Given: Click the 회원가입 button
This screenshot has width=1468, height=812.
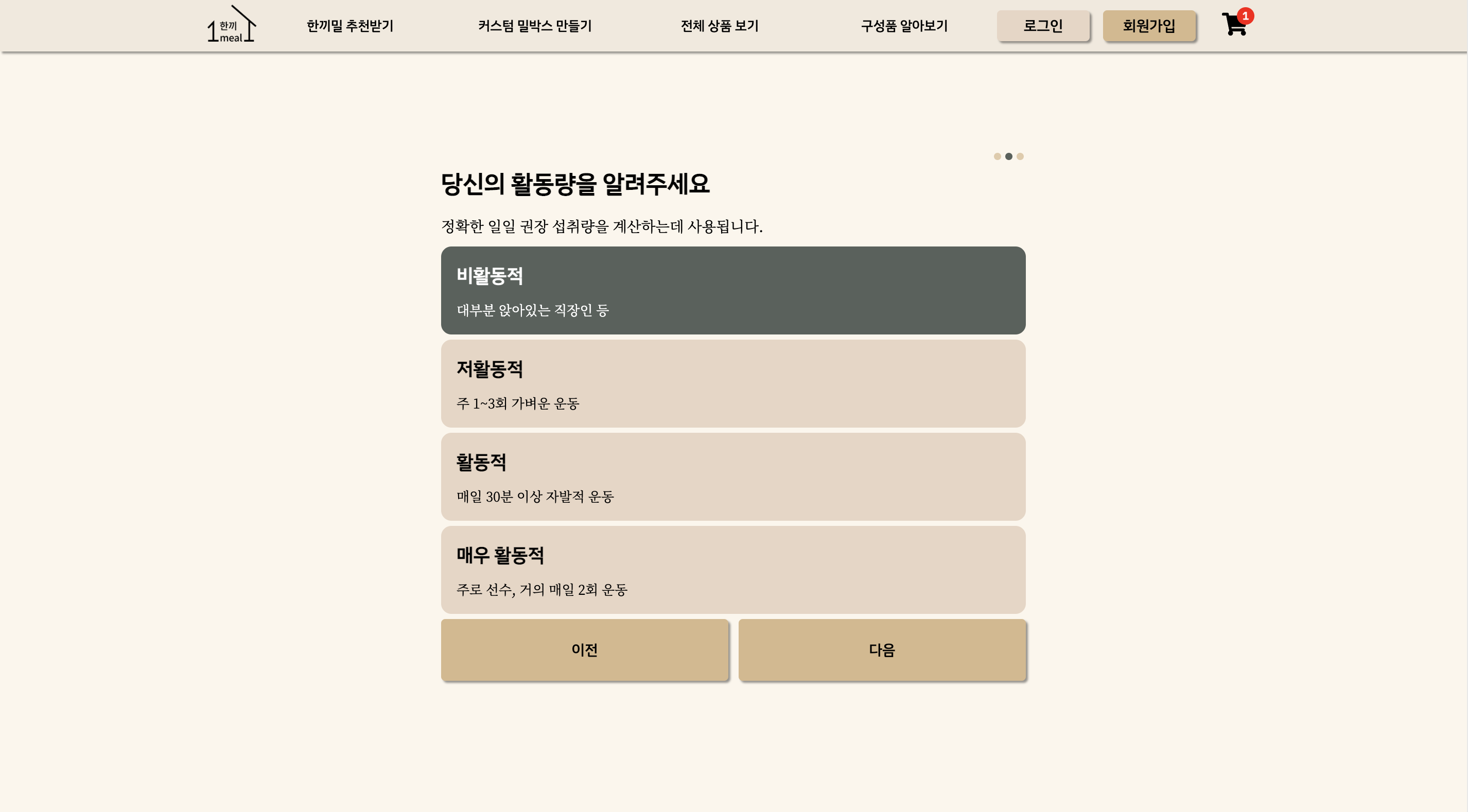Looking at the screenshot, I should (1149, 26).
